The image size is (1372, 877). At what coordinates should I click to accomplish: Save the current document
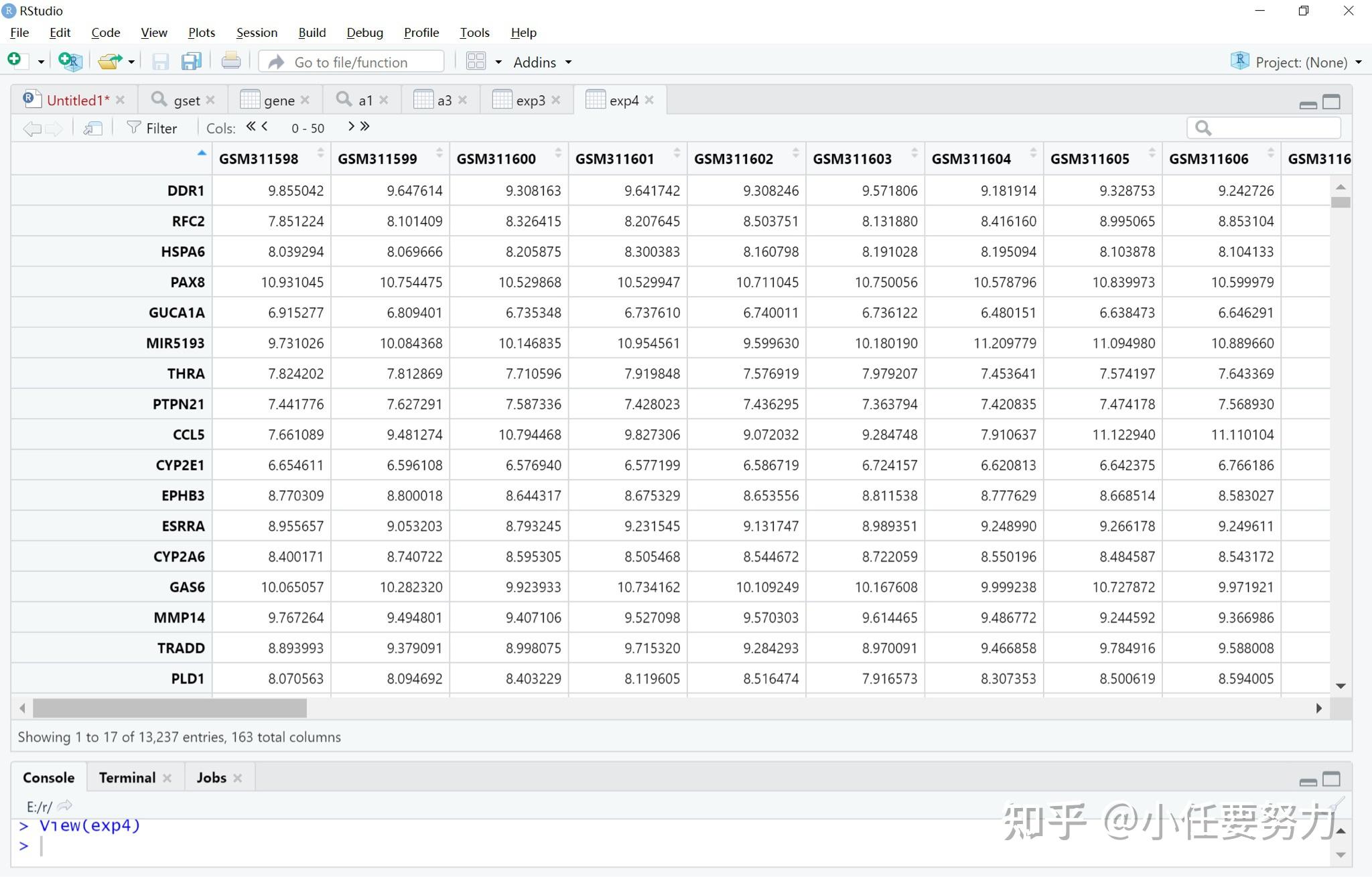[160, 61]
